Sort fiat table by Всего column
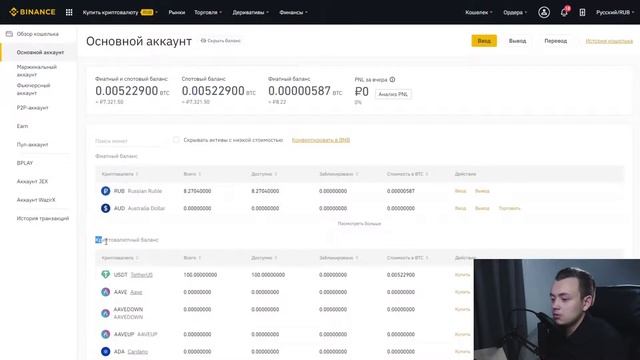 (192, 174)
